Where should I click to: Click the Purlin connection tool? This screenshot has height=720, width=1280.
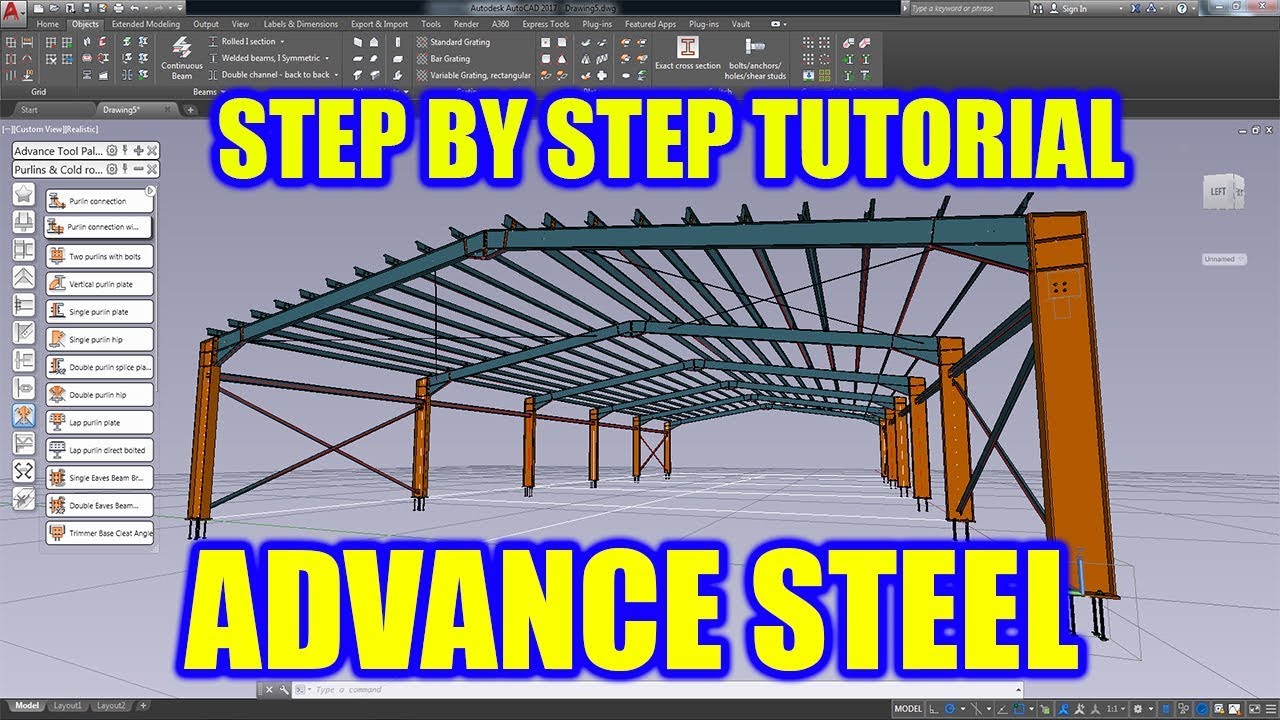[x=99, y=201]
